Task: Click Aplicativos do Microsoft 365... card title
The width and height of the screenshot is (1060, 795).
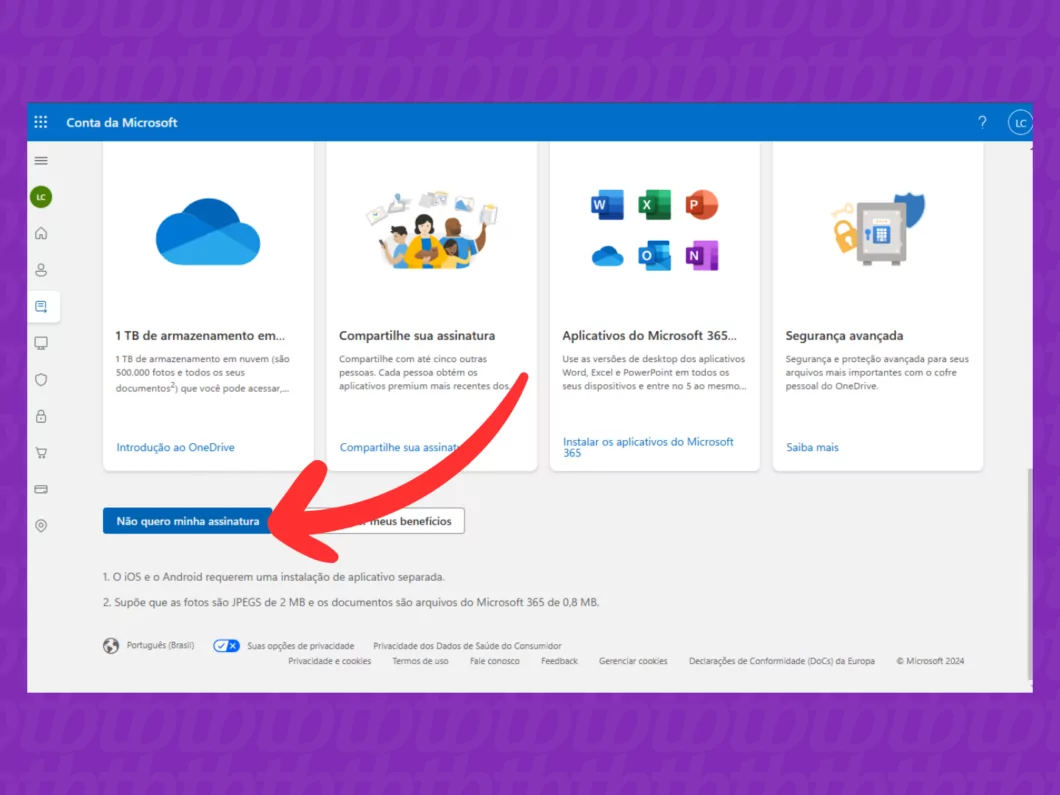Action: pyautogui.click(x=649, y=335)
